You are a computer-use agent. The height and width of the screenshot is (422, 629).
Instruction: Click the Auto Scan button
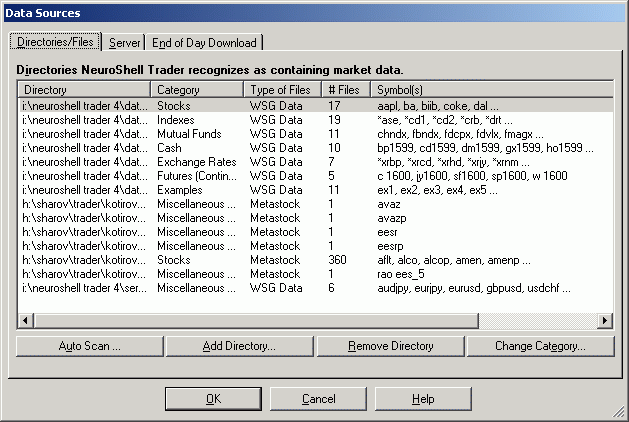pos(89,346)
